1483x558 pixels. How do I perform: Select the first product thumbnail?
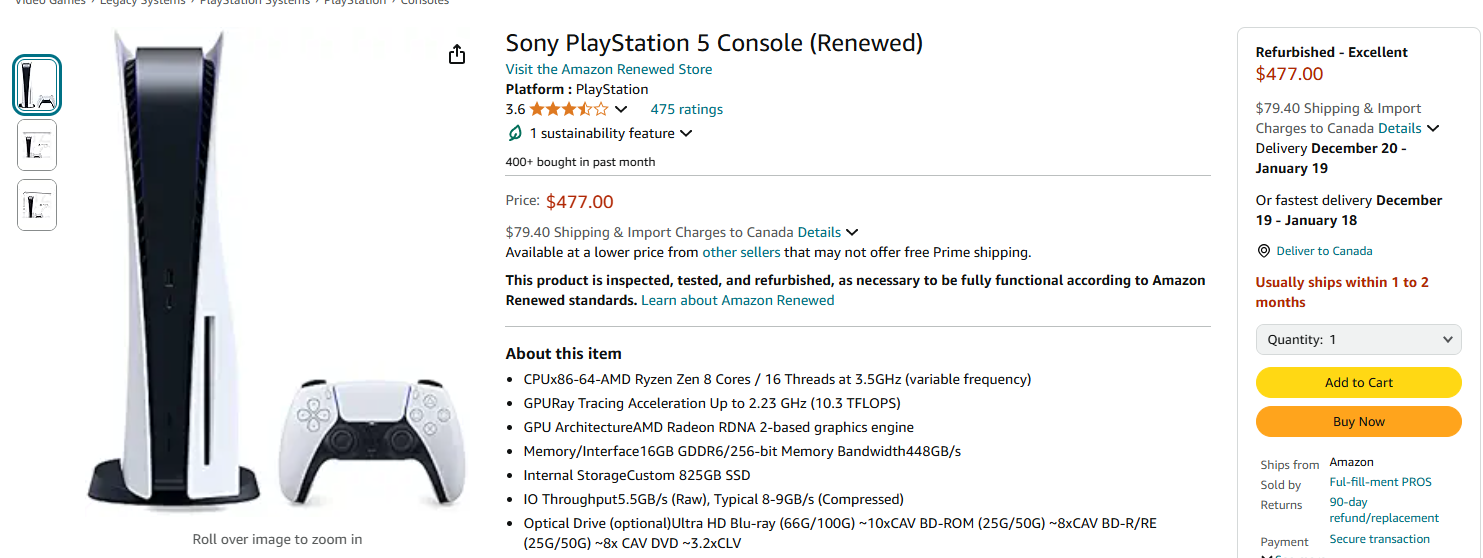coord(37,85)
